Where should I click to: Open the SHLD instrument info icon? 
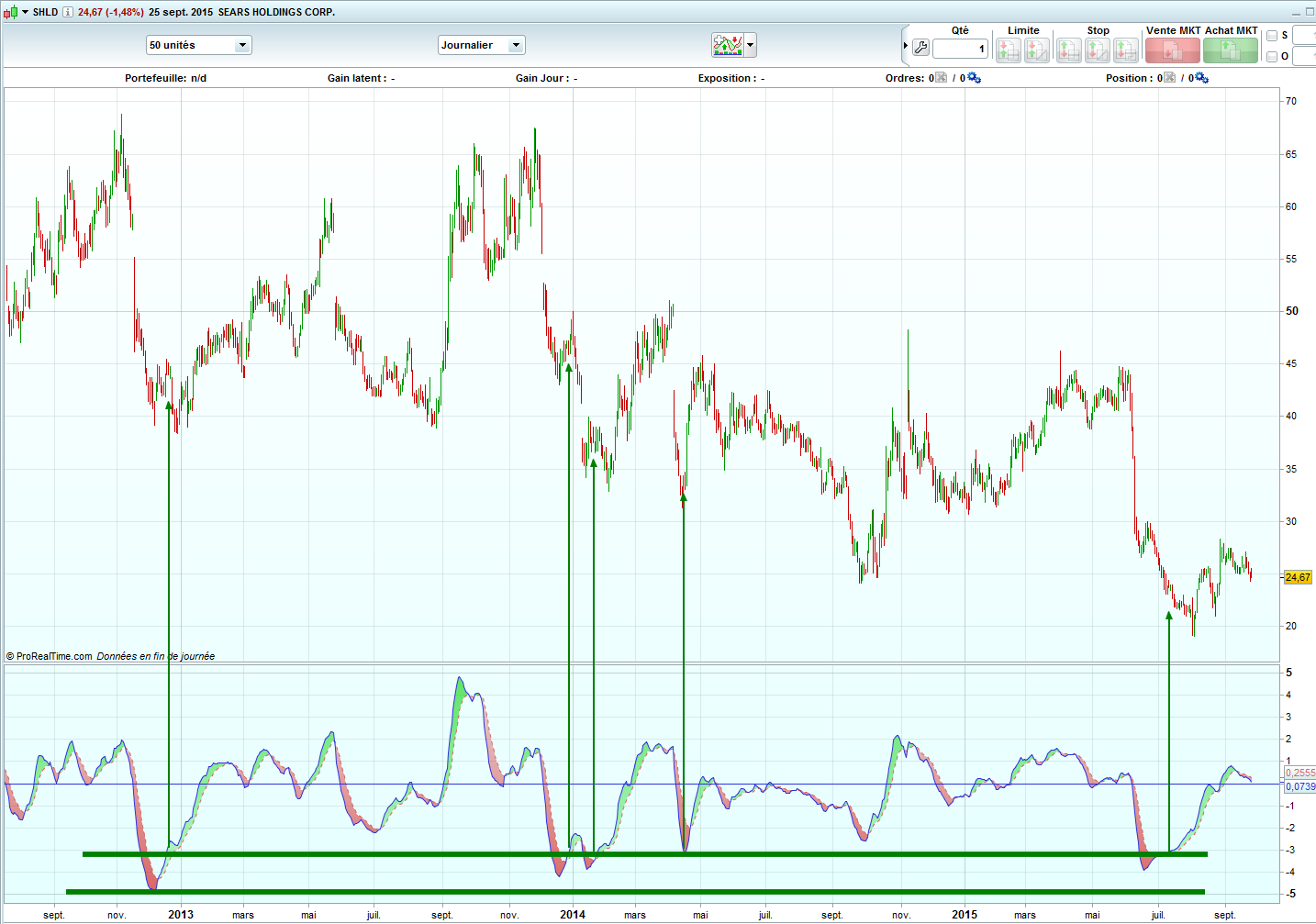click(68, 12)
